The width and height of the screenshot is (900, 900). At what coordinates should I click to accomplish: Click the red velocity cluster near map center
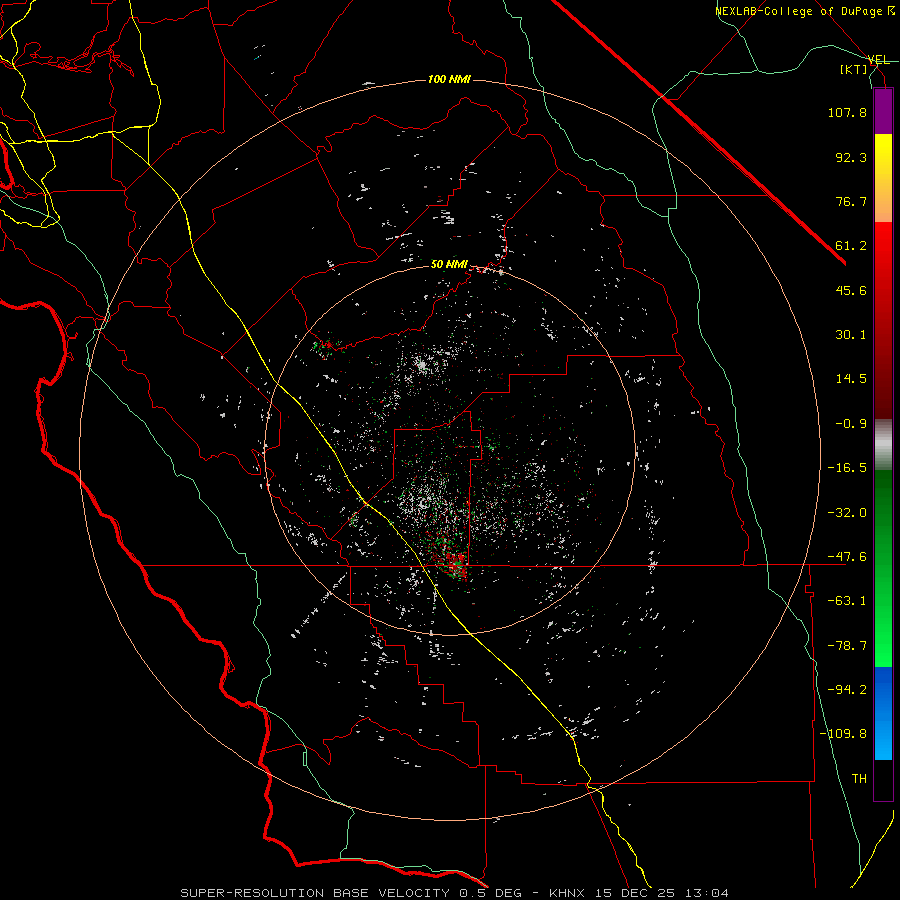click(456, 565)
